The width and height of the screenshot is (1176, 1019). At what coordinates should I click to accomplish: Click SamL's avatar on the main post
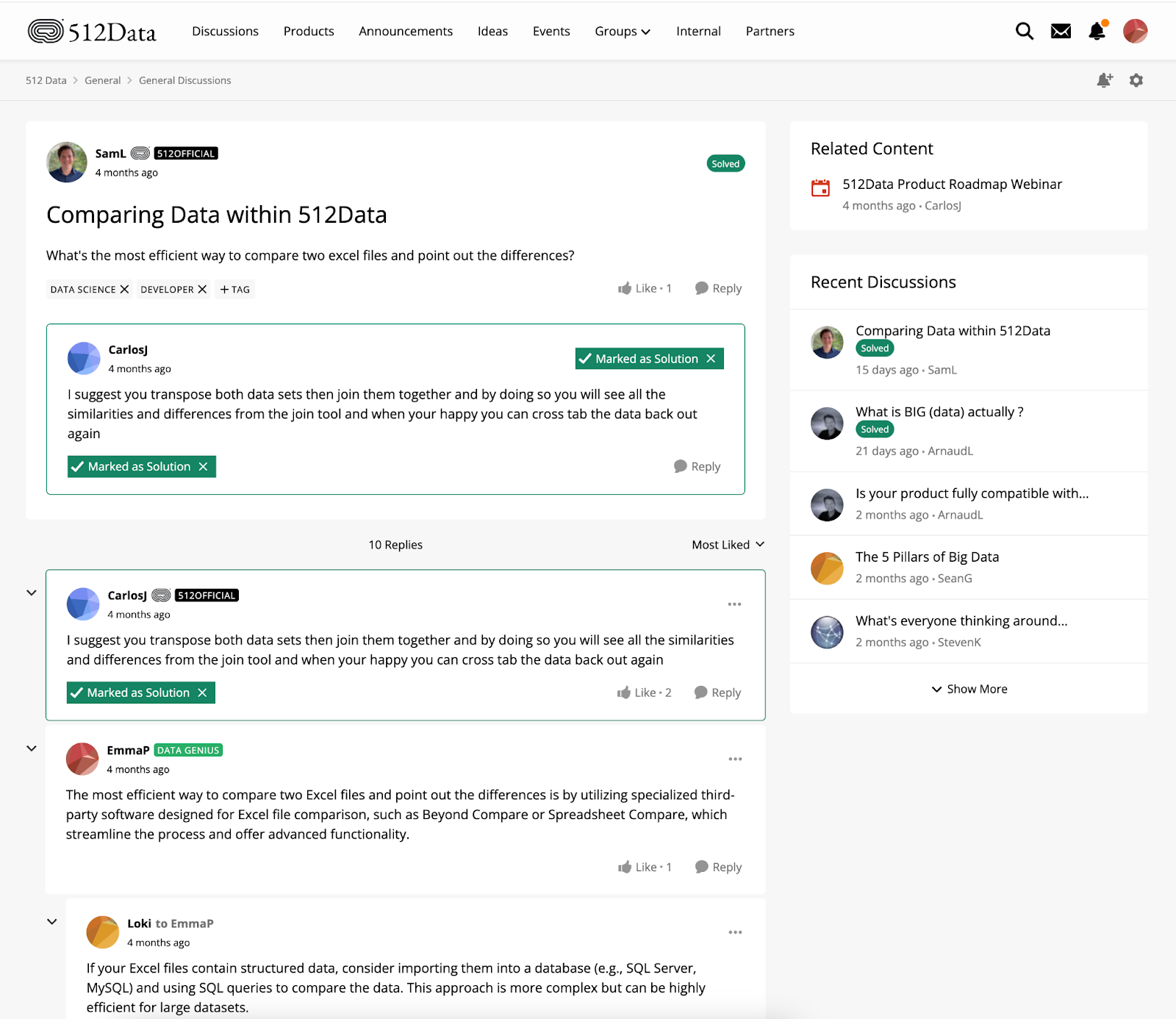[x=67, y=162]
